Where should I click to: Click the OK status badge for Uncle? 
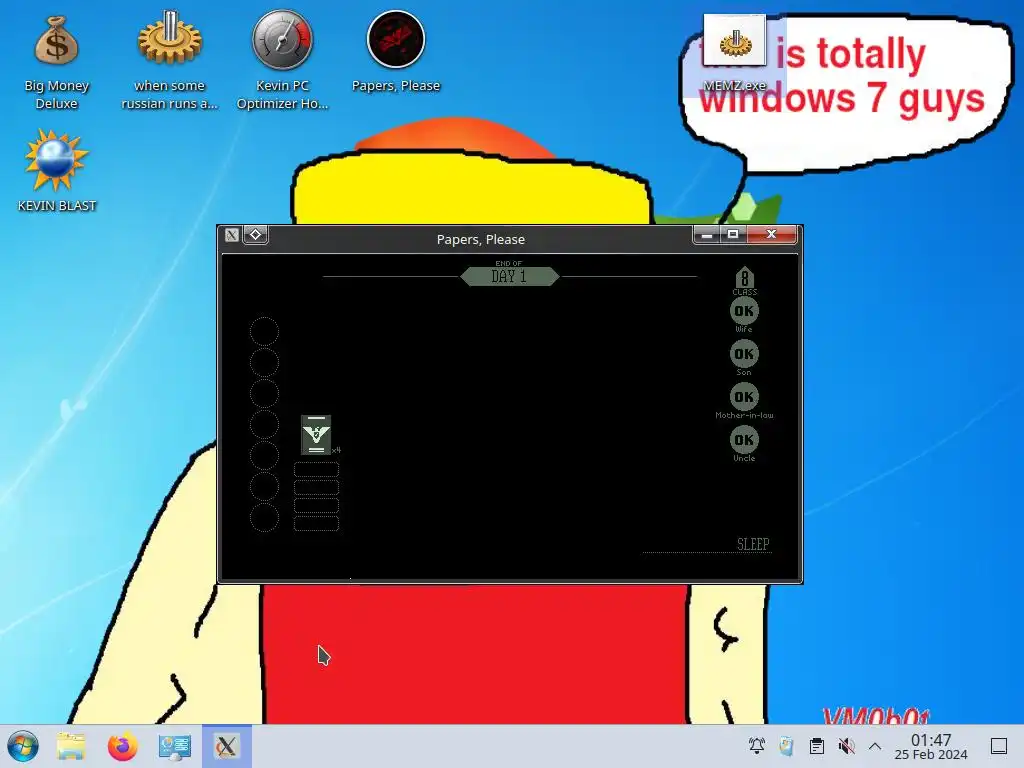pos(744,440)
